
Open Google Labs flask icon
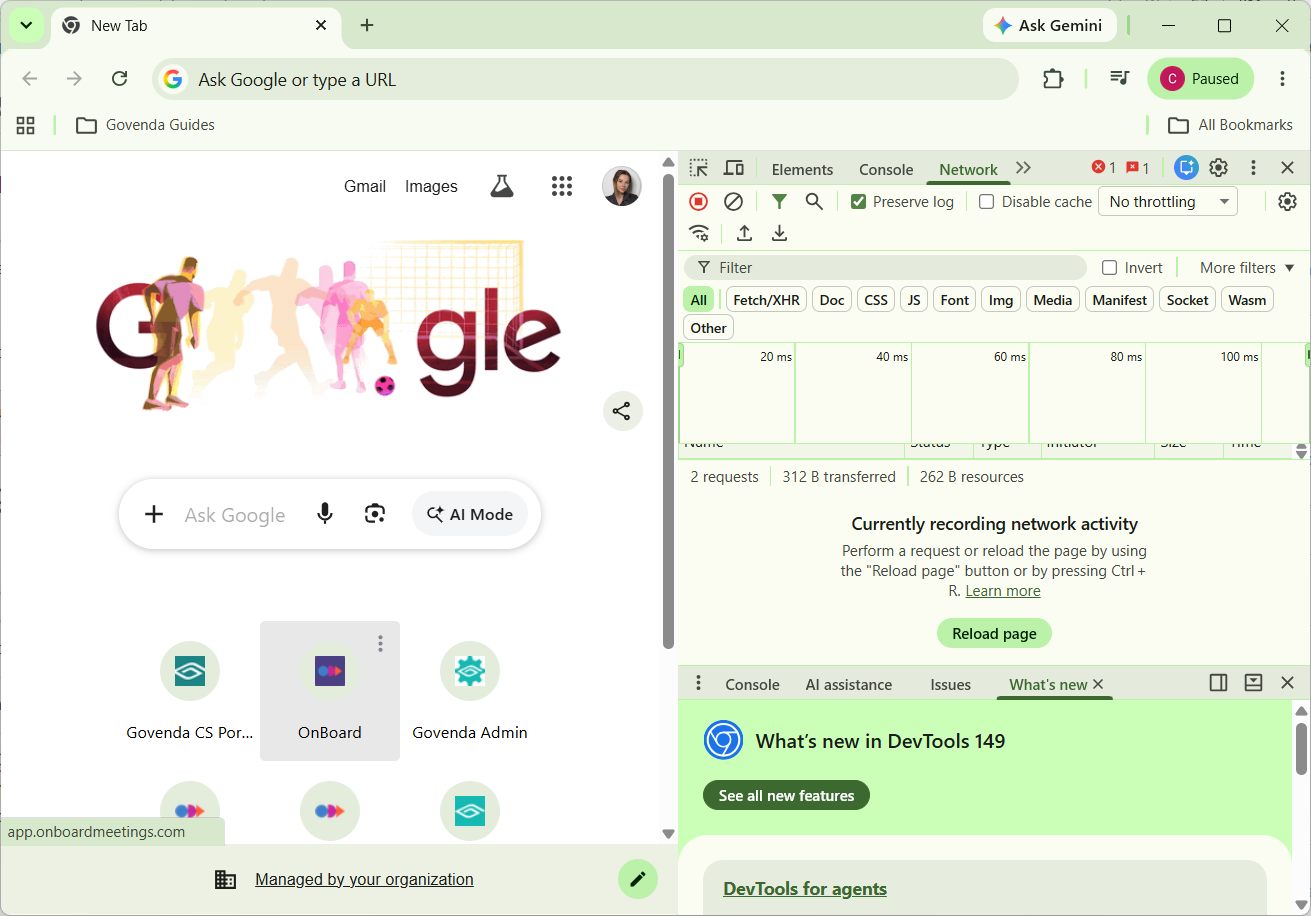coord(502,186)
